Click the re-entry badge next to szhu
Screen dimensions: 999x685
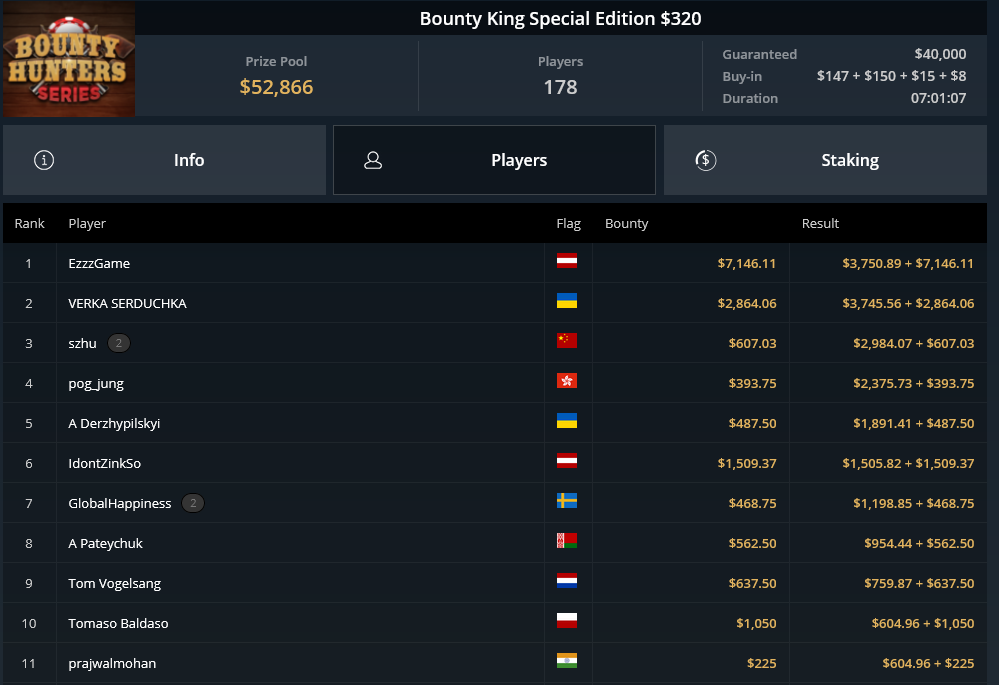[x=119, y=343]
